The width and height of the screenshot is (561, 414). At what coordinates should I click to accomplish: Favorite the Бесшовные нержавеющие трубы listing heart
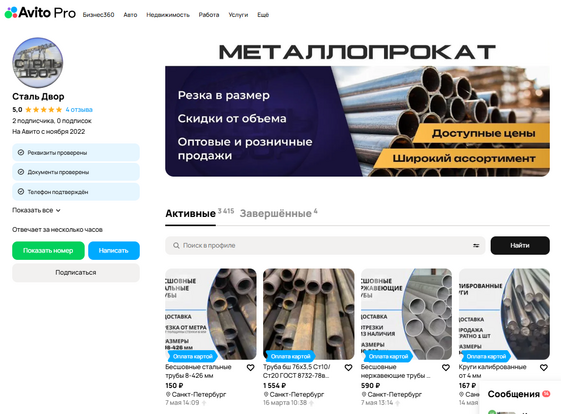pos(446,367)
